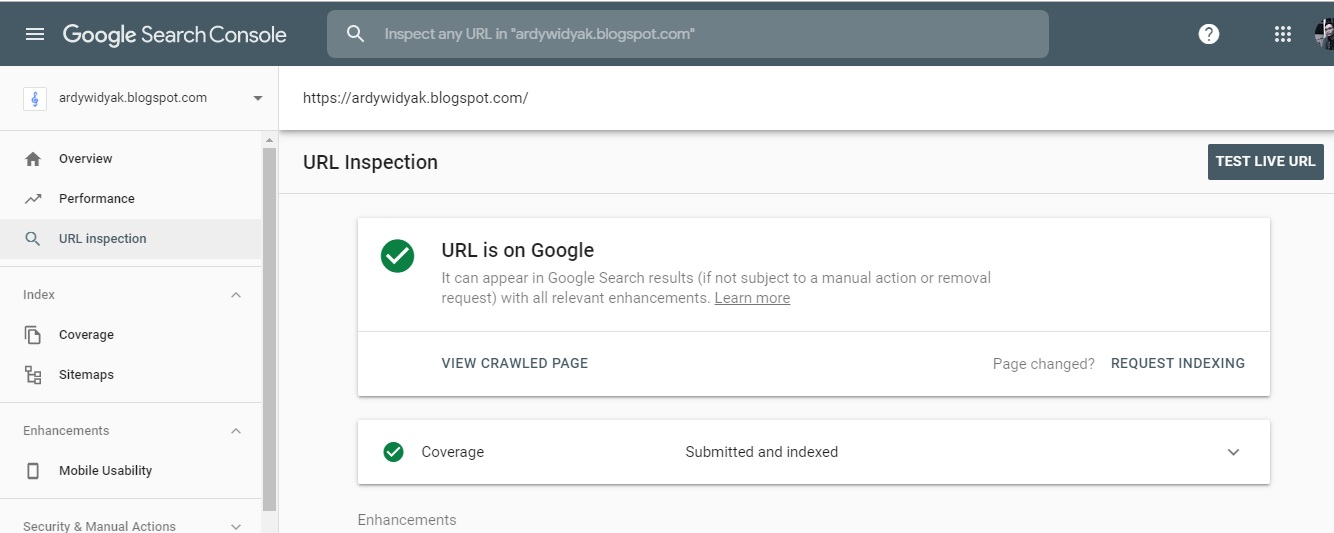
Task: Click the Sitemaps tree icon
Action: tap(33, 375)
